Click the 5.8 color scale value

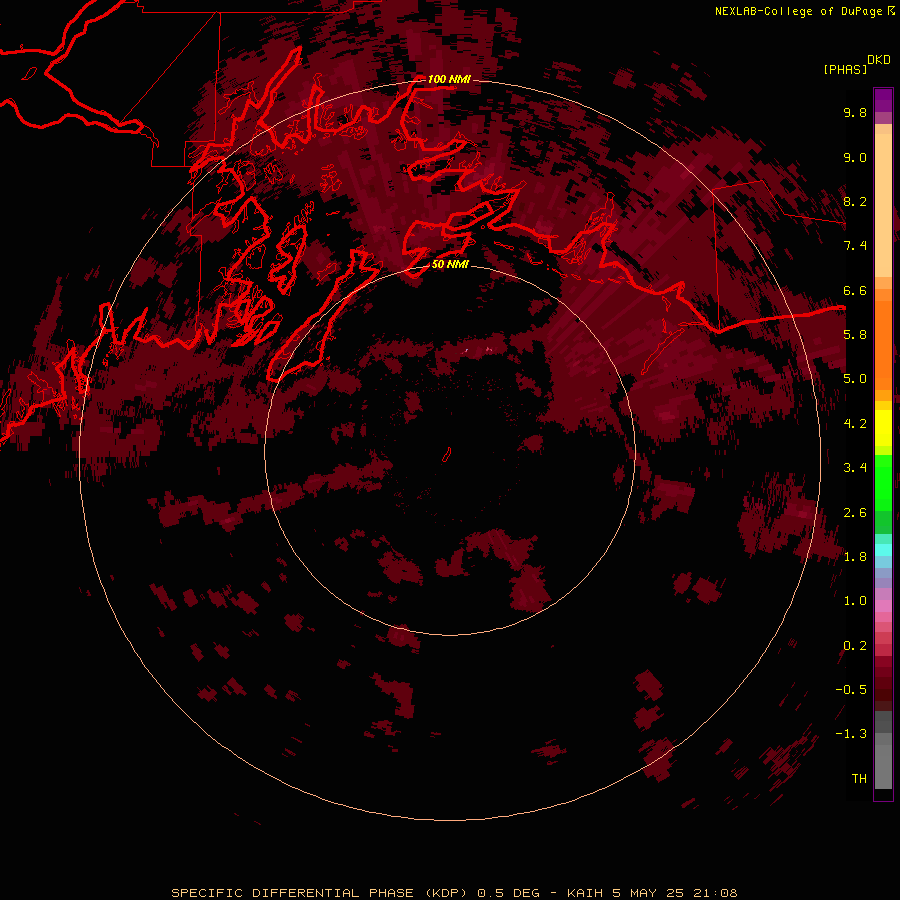tap(855, 335)
